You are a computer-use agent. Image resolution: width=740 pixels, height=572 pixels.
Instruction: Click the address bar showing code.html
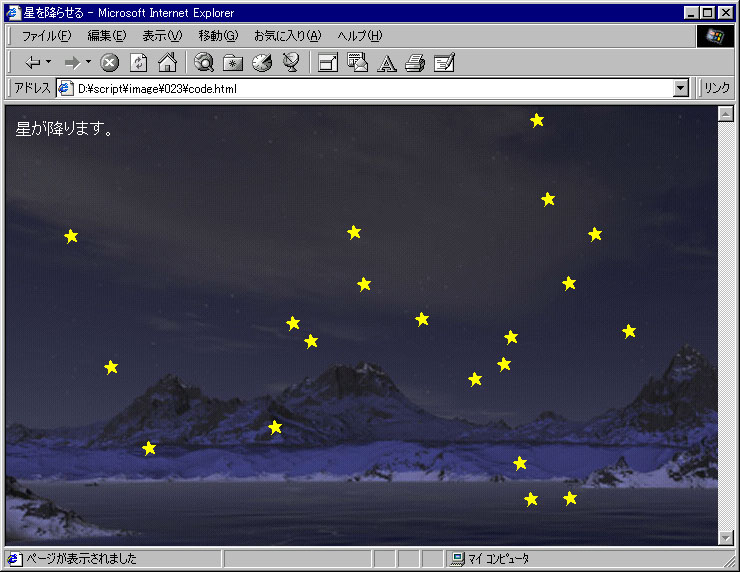pos(372,88)
